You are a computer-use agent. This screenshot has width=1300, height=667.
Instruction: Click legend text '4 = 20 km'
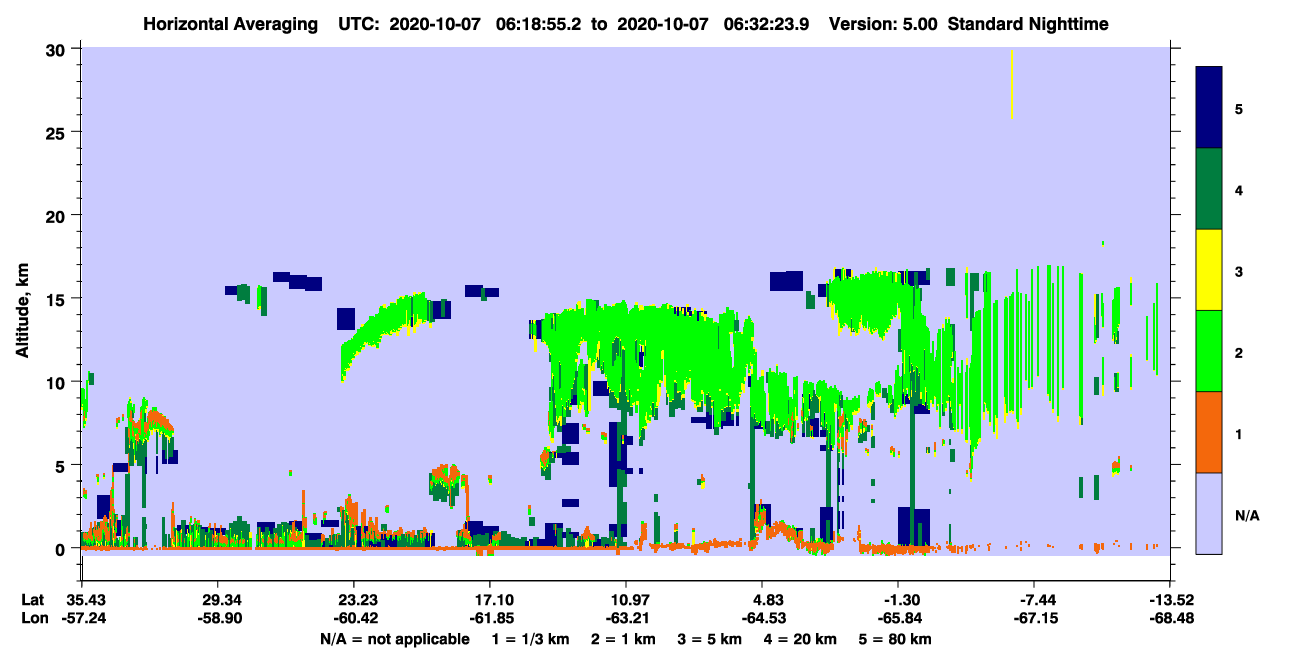click(799, 639)
